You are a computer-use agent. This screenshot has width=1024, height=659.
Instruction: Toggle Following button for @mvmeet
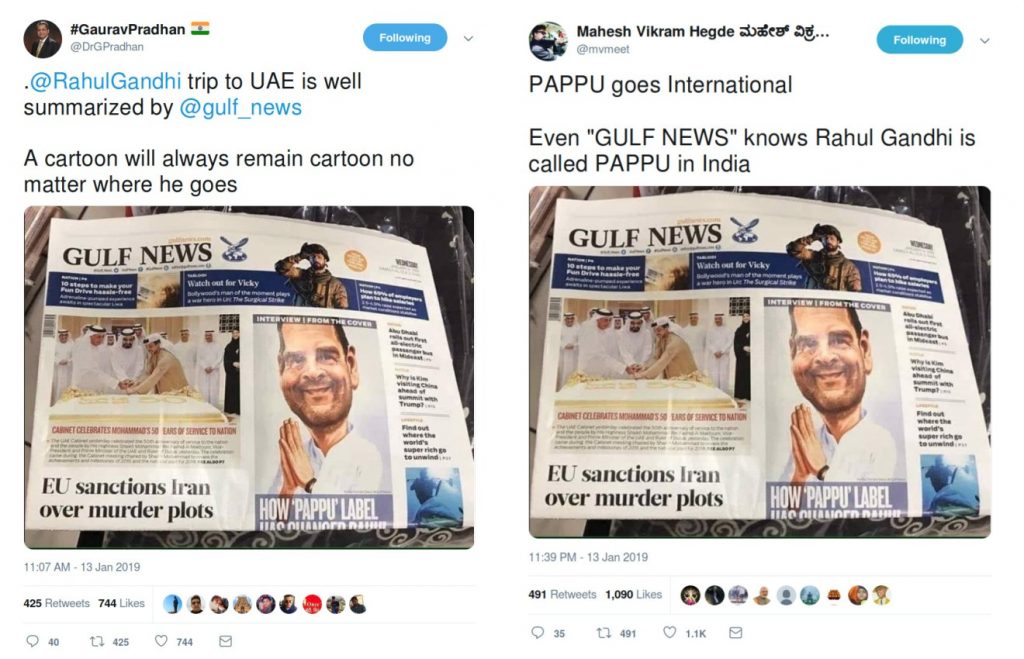pyautogui.click(x=920, y=40)
